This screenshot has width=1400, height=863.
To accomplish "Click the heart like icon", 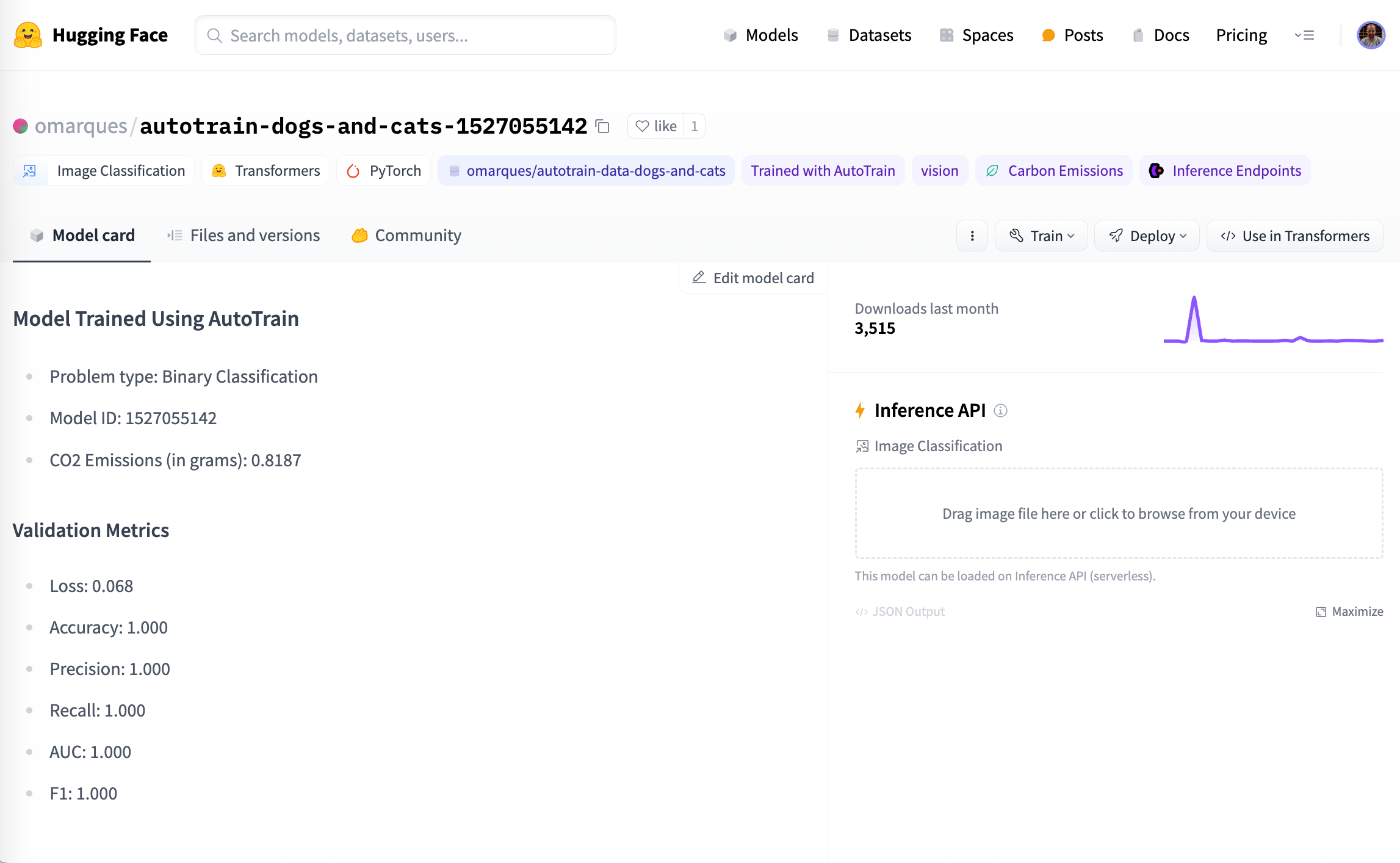I will (642, 126).
